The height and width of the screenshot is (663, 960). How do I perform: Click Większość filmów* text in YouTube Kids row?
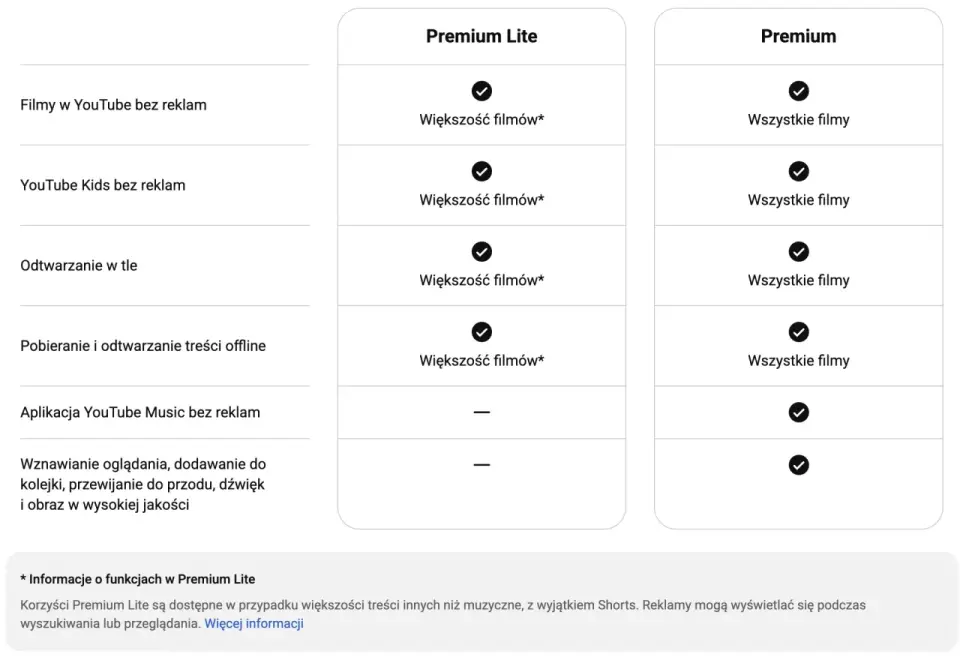coord(481,200)
